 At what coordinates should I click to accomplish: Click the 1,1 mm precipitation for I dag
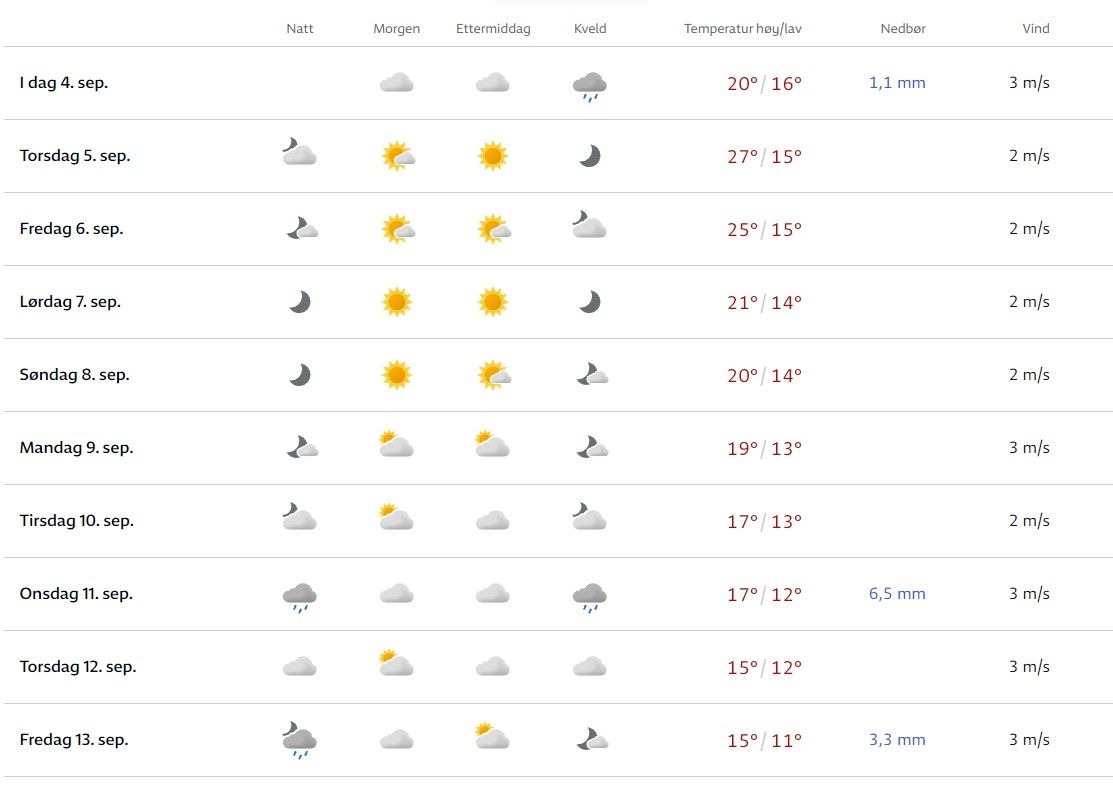pos(897,83)
